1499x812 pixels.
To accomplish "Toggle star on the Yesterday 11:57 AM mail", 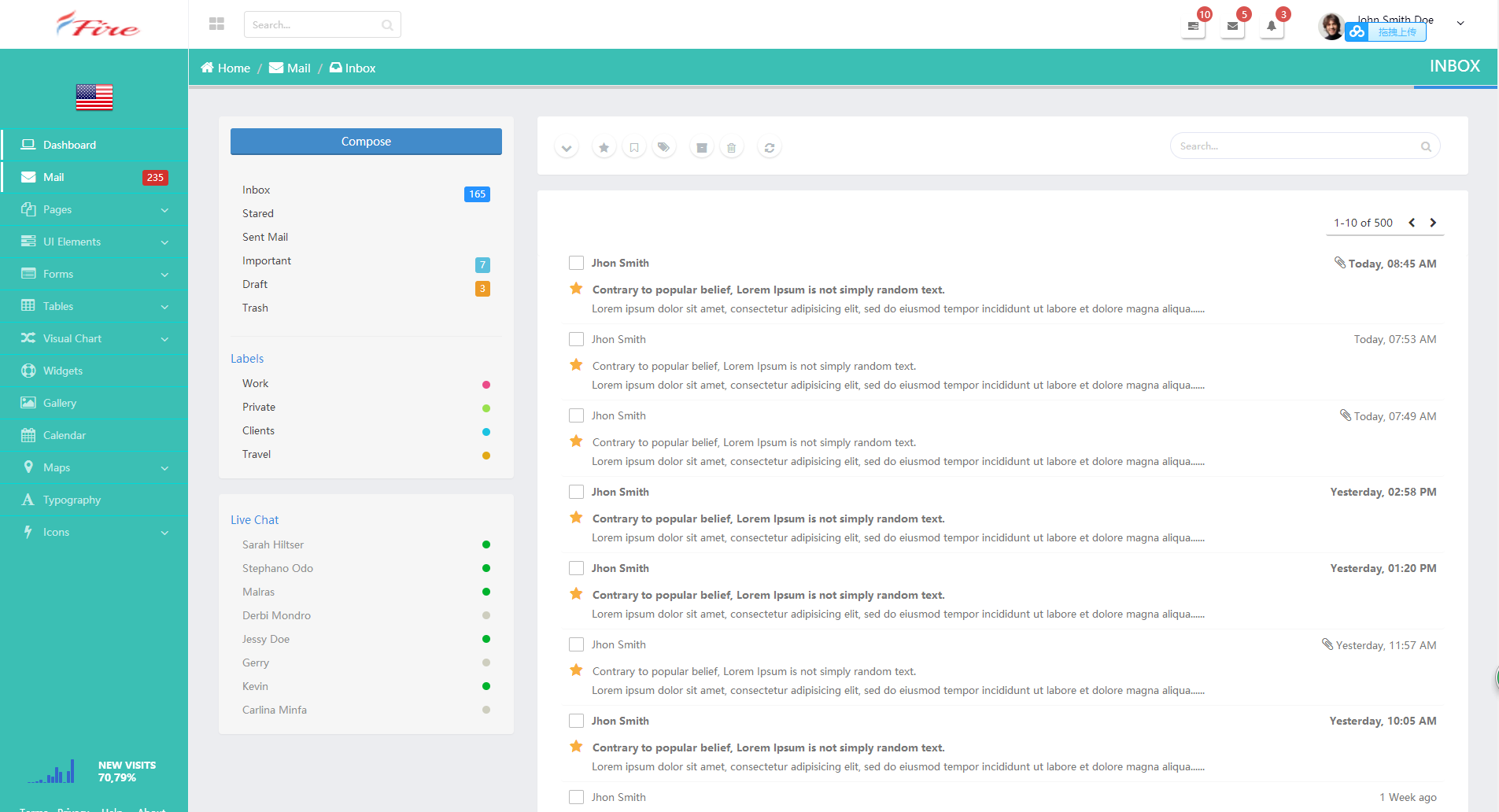I will 576,670.
